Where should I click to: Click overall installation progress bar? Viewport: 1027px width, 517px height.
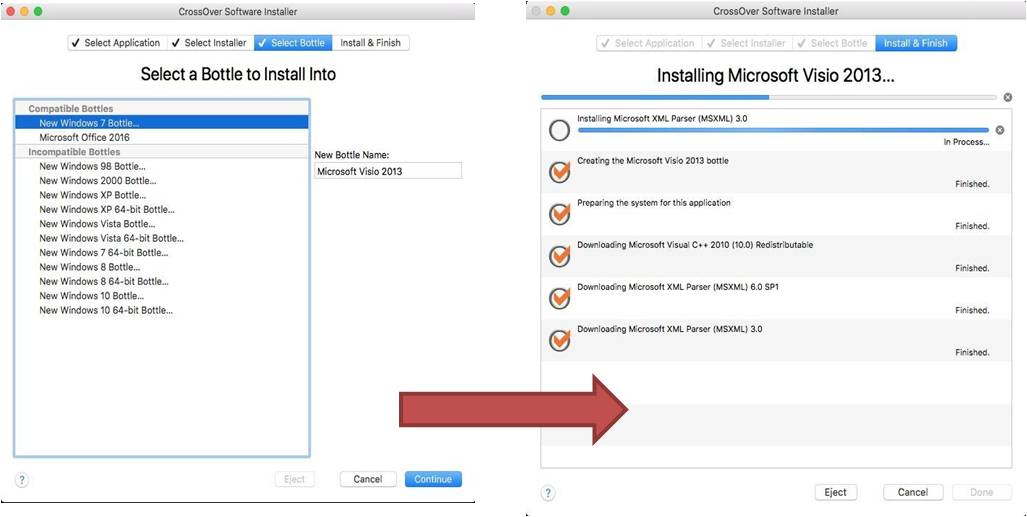point(769,97)
